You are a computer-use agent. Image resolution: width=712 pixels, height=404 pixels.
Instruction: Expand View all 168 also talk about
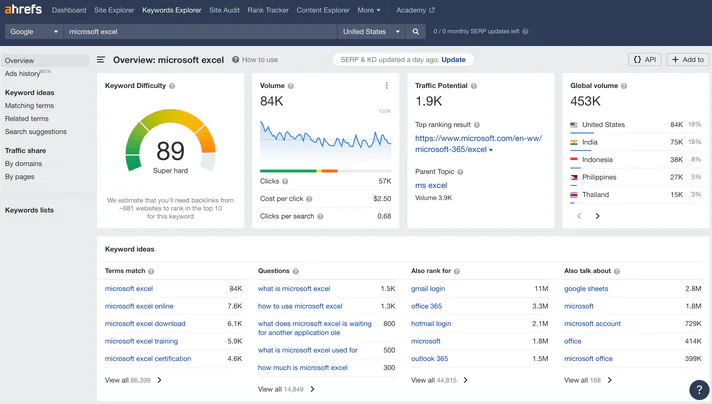pyautogui.click(x=588, y=380)
